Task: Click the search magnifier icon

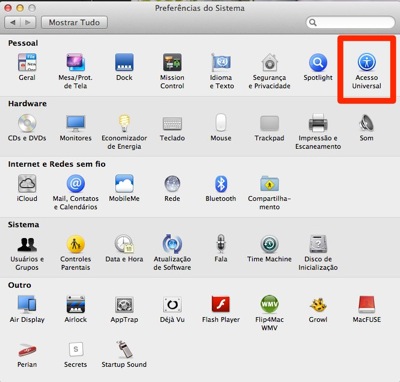Action: point(313,22)
